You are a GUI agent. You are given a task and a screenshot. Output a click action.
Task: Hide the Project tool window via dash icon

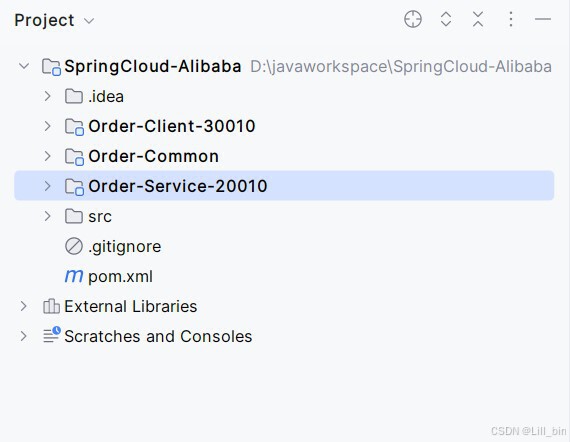click(x=543, y=19)
